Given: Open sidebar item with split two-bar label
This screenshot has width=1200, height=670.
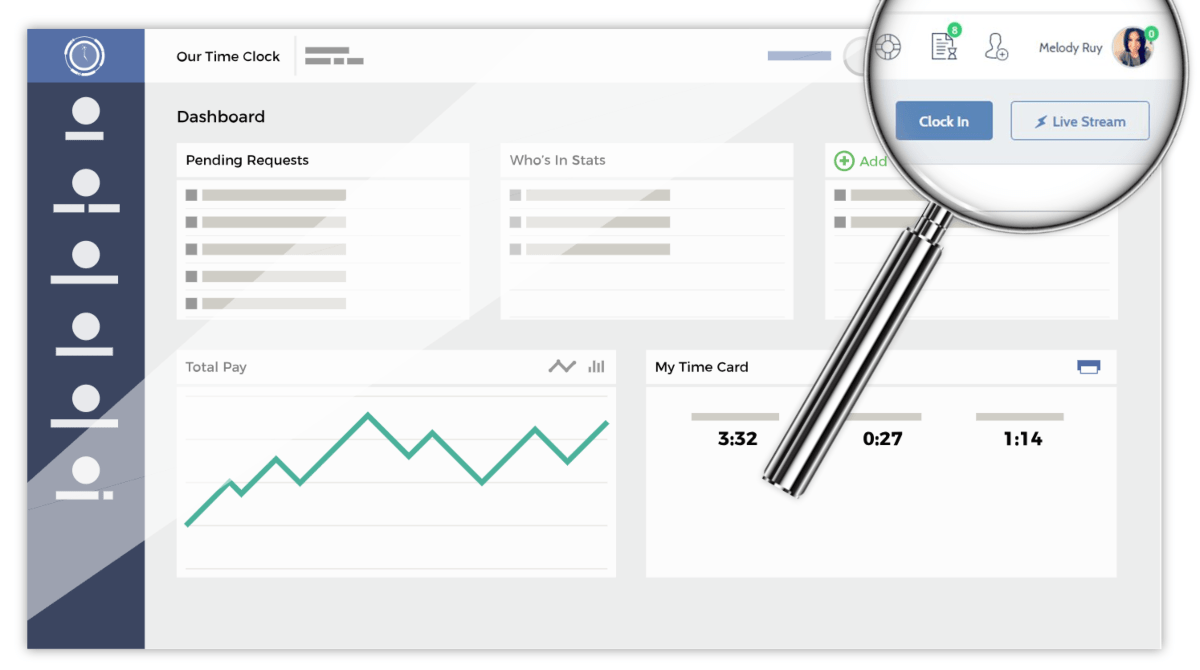Looking at the screenshot, I should pos(86,191).
